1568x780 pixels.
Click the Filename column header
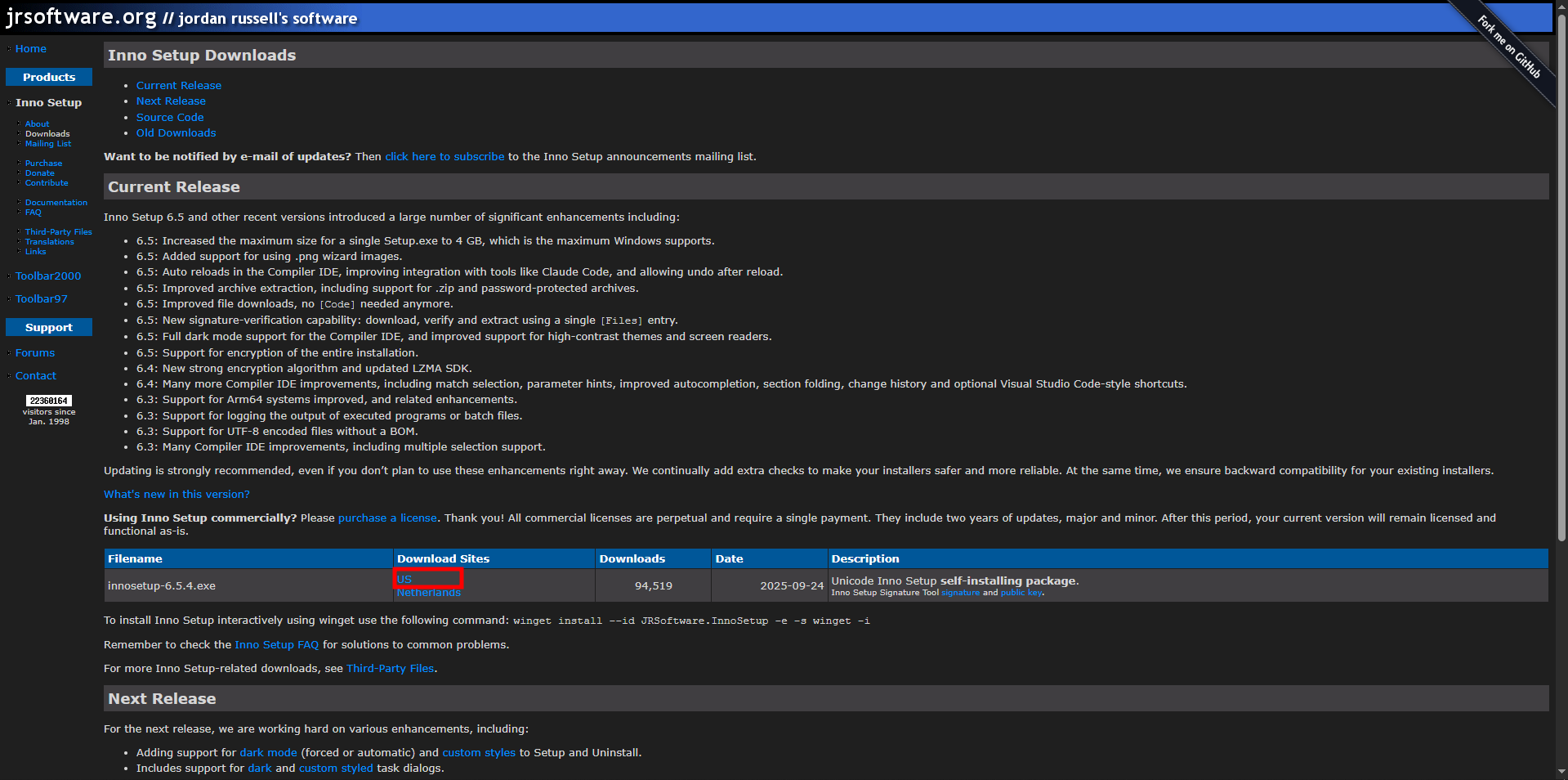click(x=248, y=559)
